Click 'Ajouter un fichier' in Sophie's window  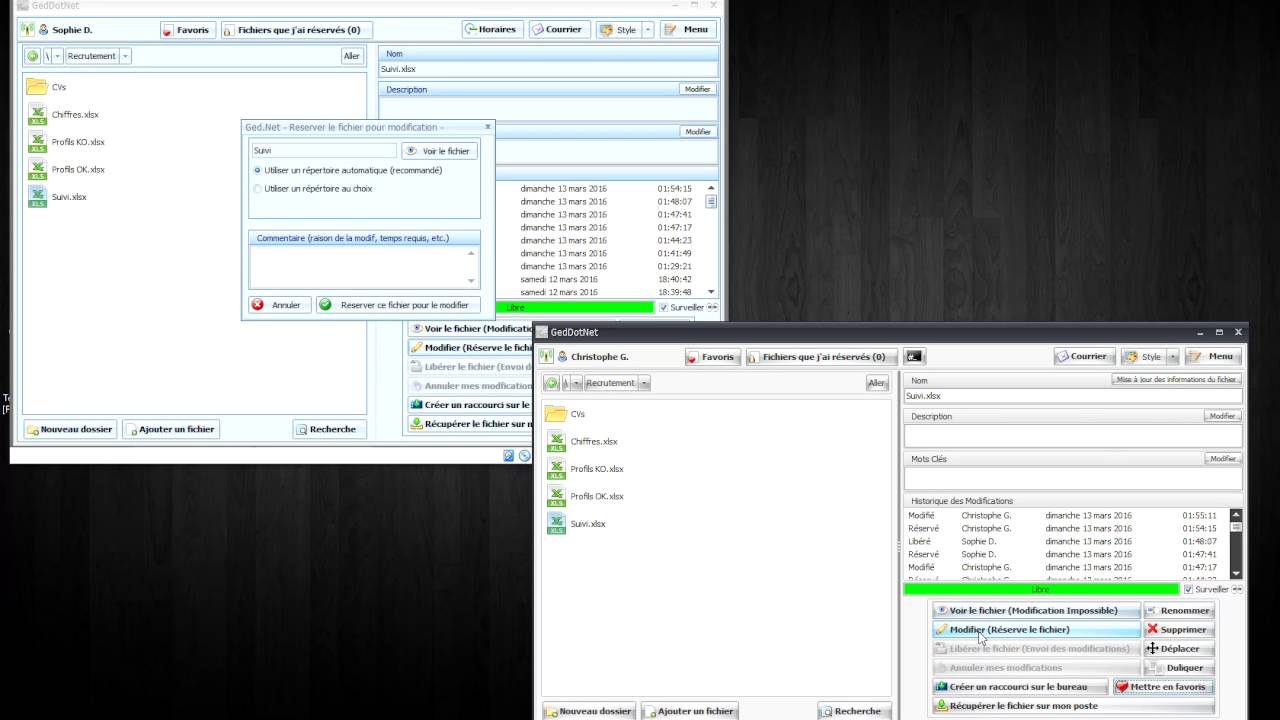[170, 429]
